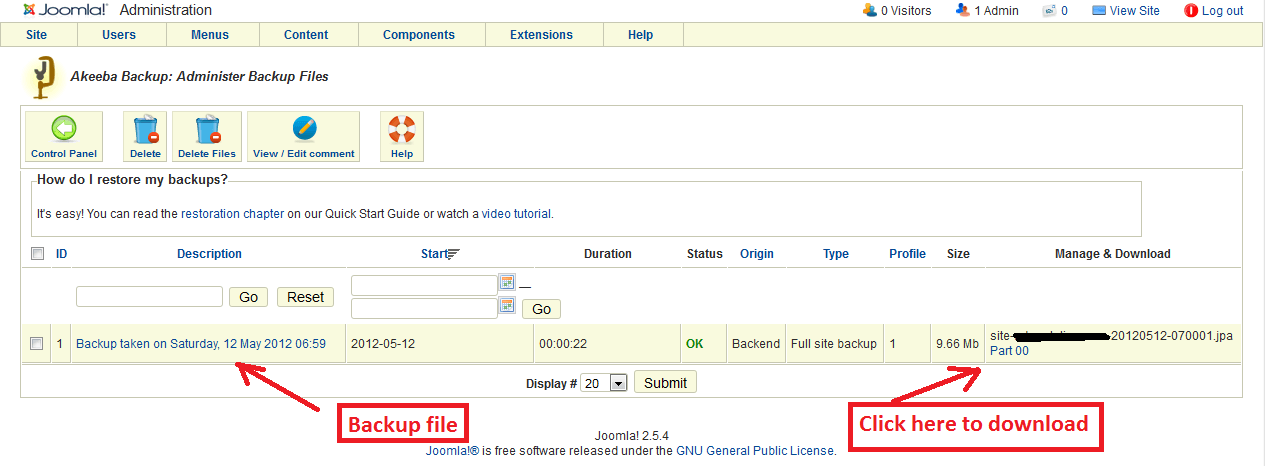The image size is (1265, 466).
Task: Sort table by Start column header
Action: pos(433,254)
